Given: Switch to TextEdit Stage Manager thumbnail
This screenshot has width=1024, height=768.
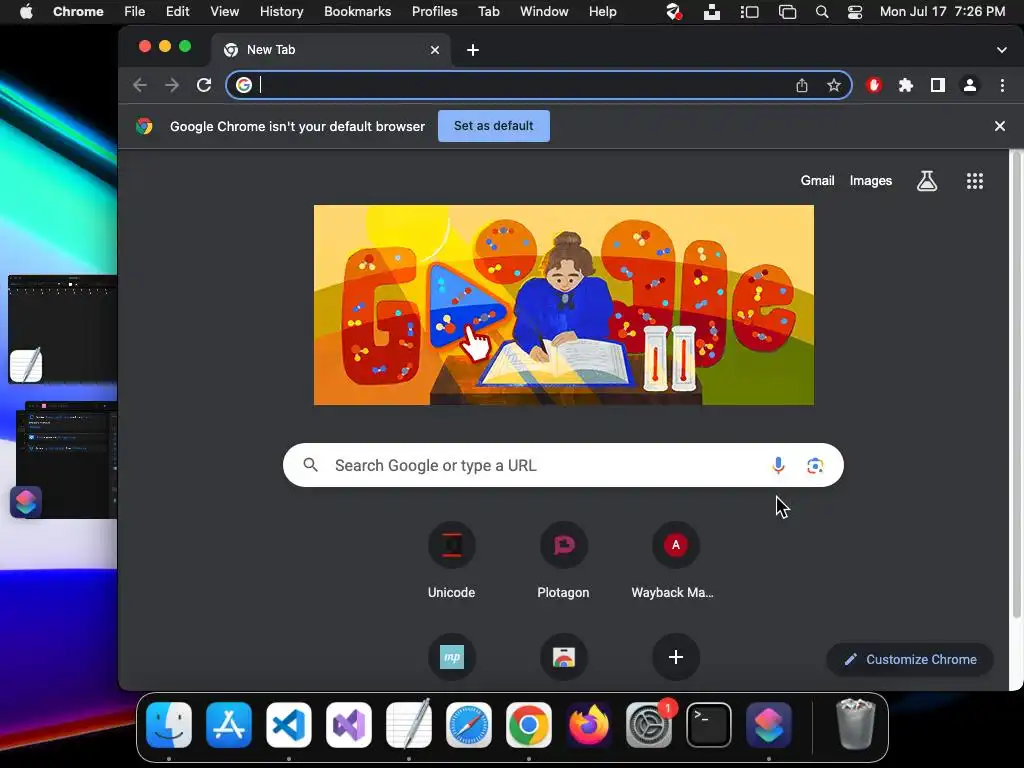Looking at the screenshot, I should 63,328.
